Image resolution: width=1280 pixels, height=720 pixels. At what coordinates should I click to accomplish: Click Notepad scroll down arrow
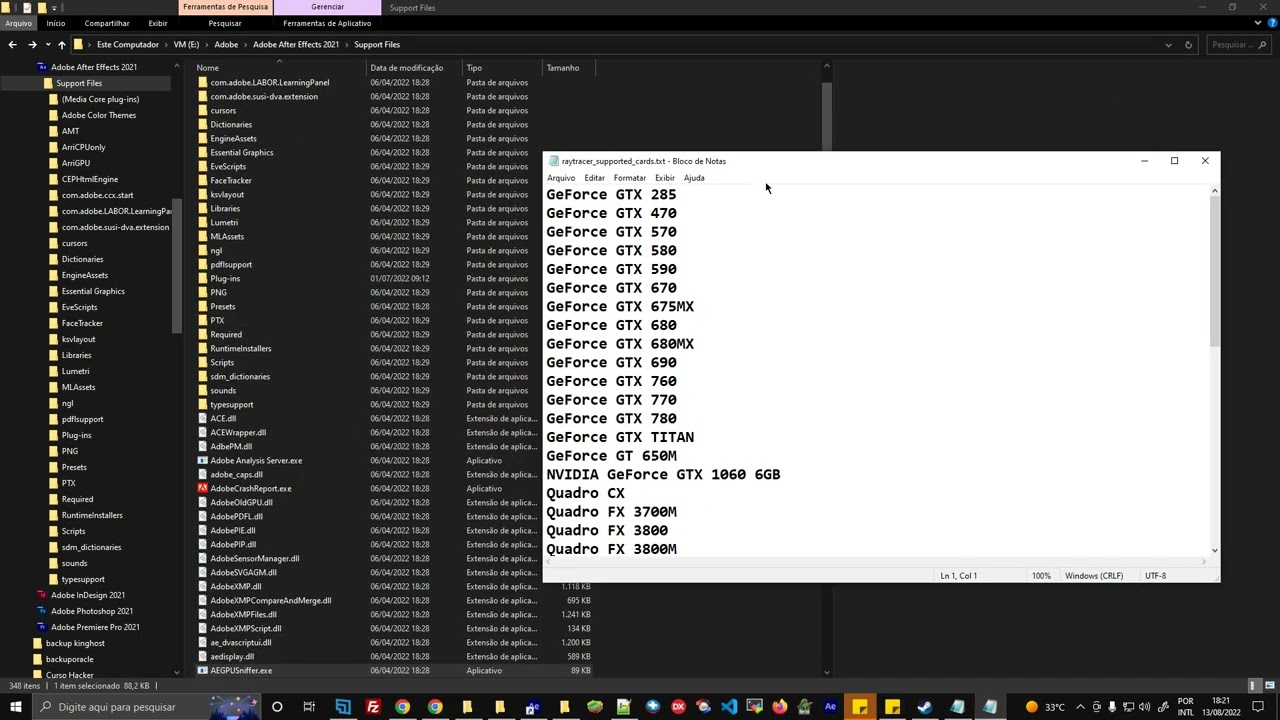point(1215,550)
